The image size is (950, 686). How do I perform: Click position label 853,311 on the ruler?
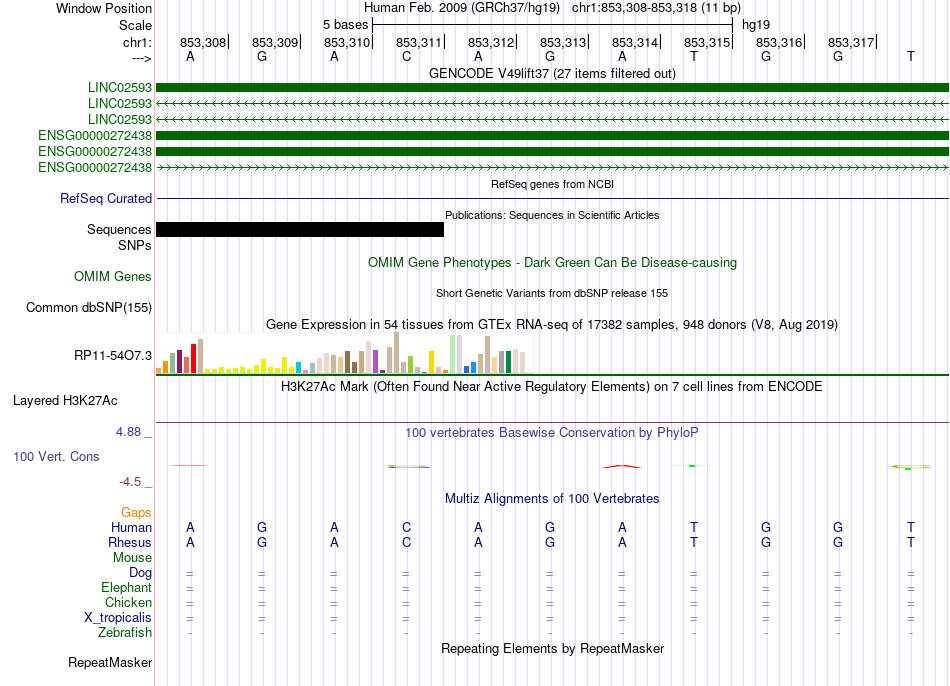tap(419, 42)
